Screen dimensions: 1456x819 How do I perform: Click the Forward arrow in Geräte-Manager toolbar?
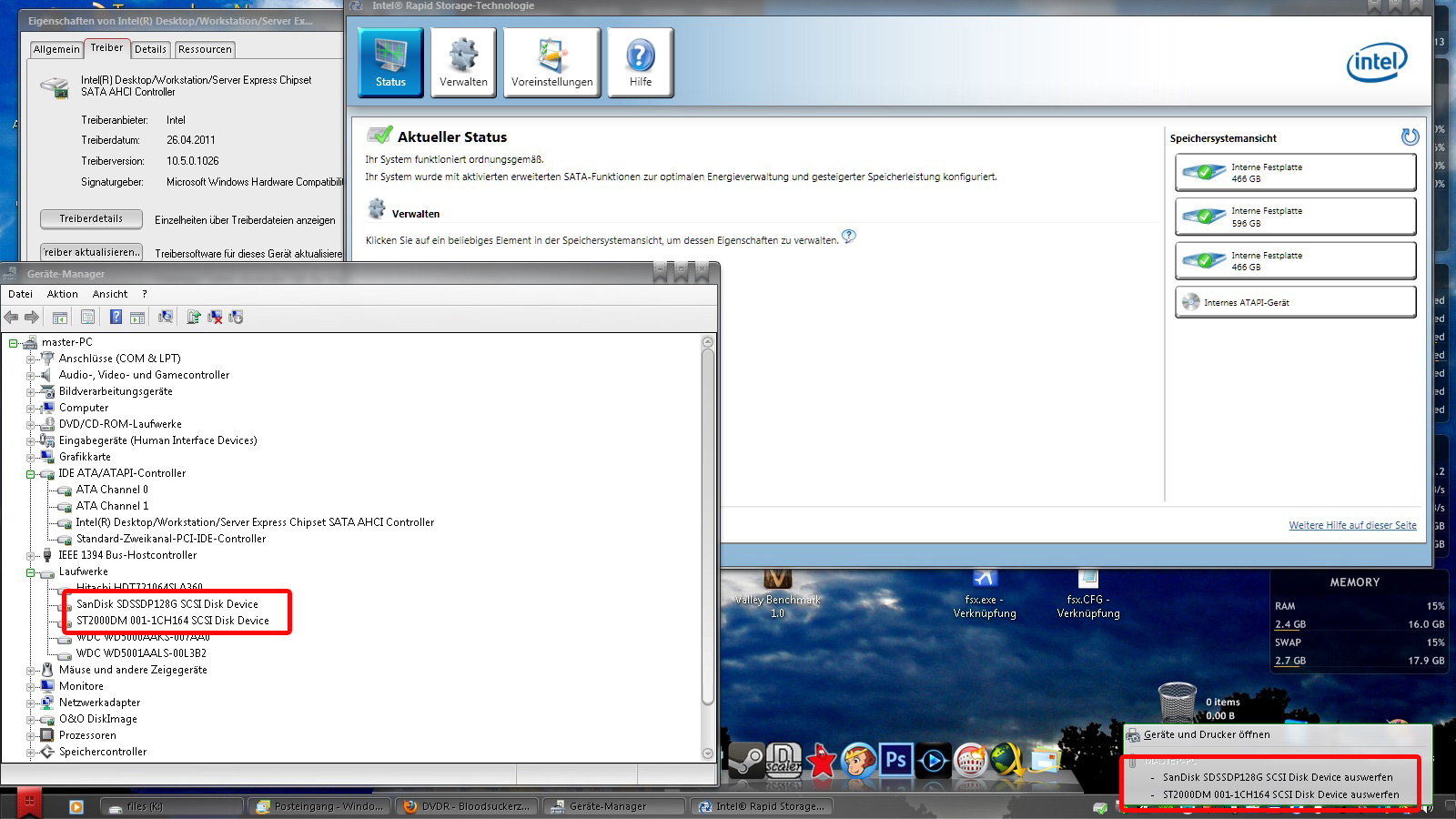pos(32,317)
